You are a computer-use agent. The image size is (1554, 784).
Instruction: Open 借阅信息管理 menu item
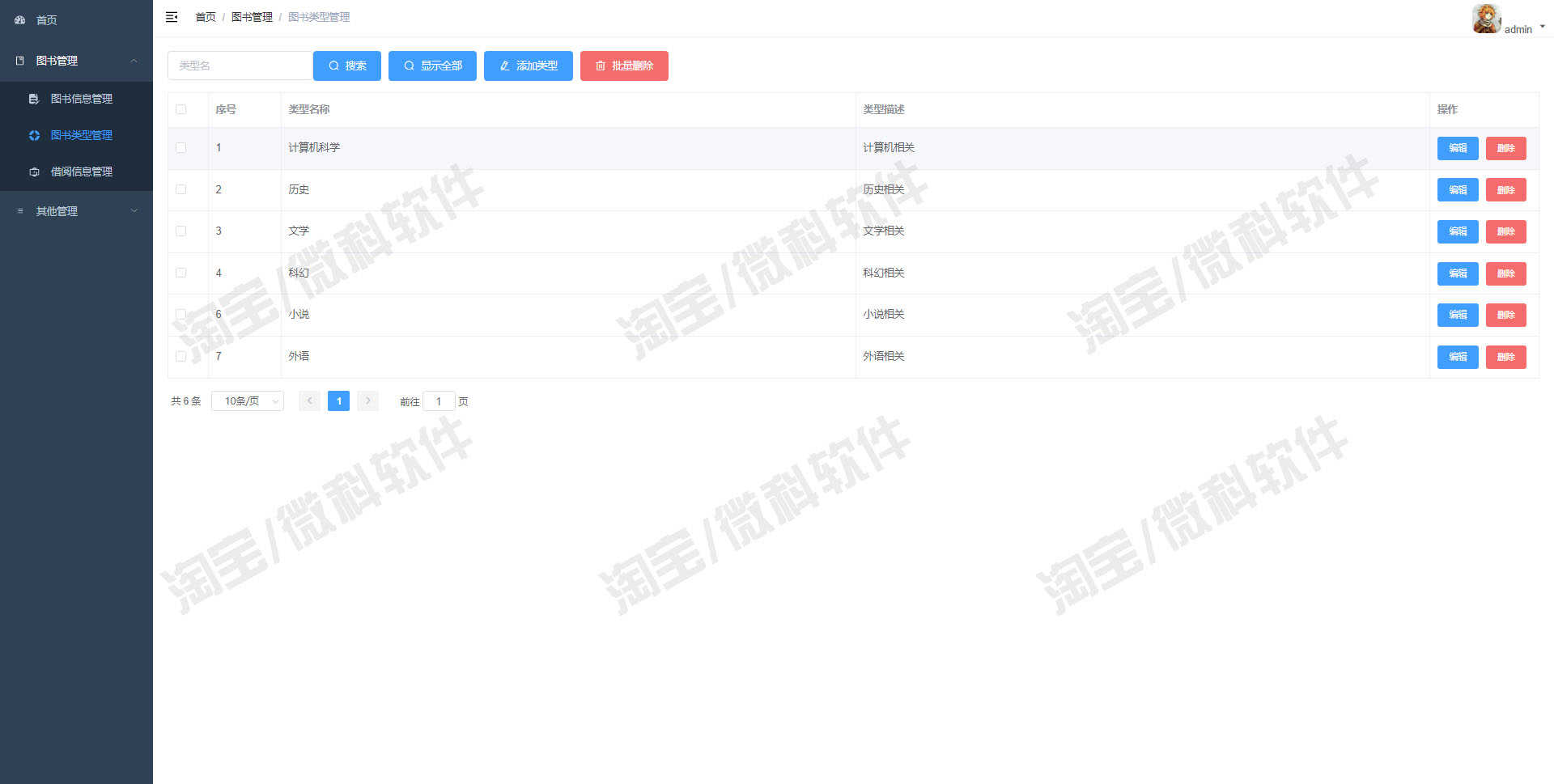76,172
